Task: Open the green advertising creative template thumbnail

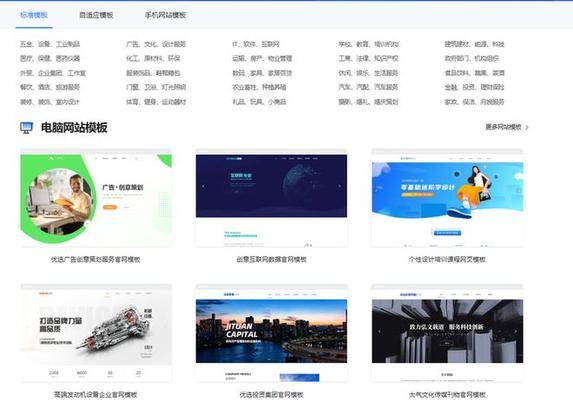Action: pos(96,198)
